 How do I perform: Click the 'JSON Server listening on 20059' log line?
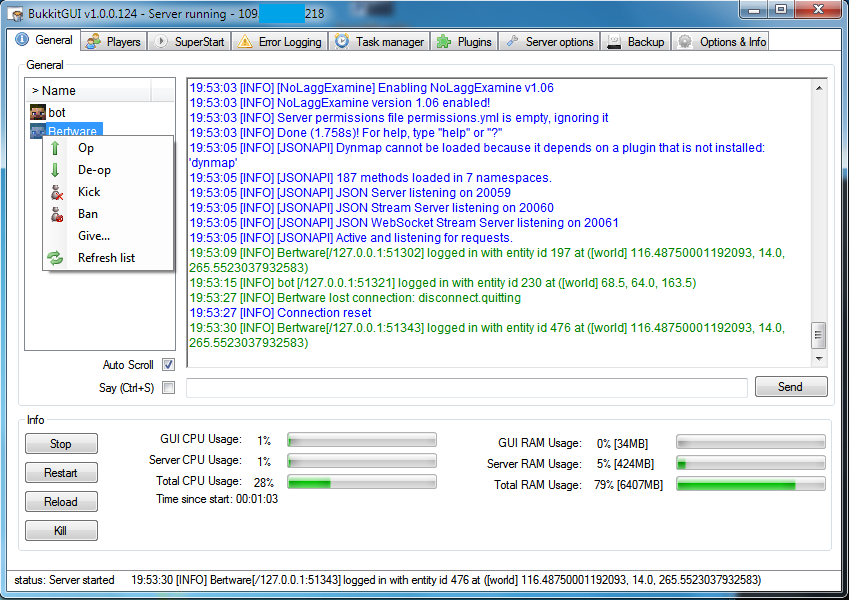[x=350, y=193]
